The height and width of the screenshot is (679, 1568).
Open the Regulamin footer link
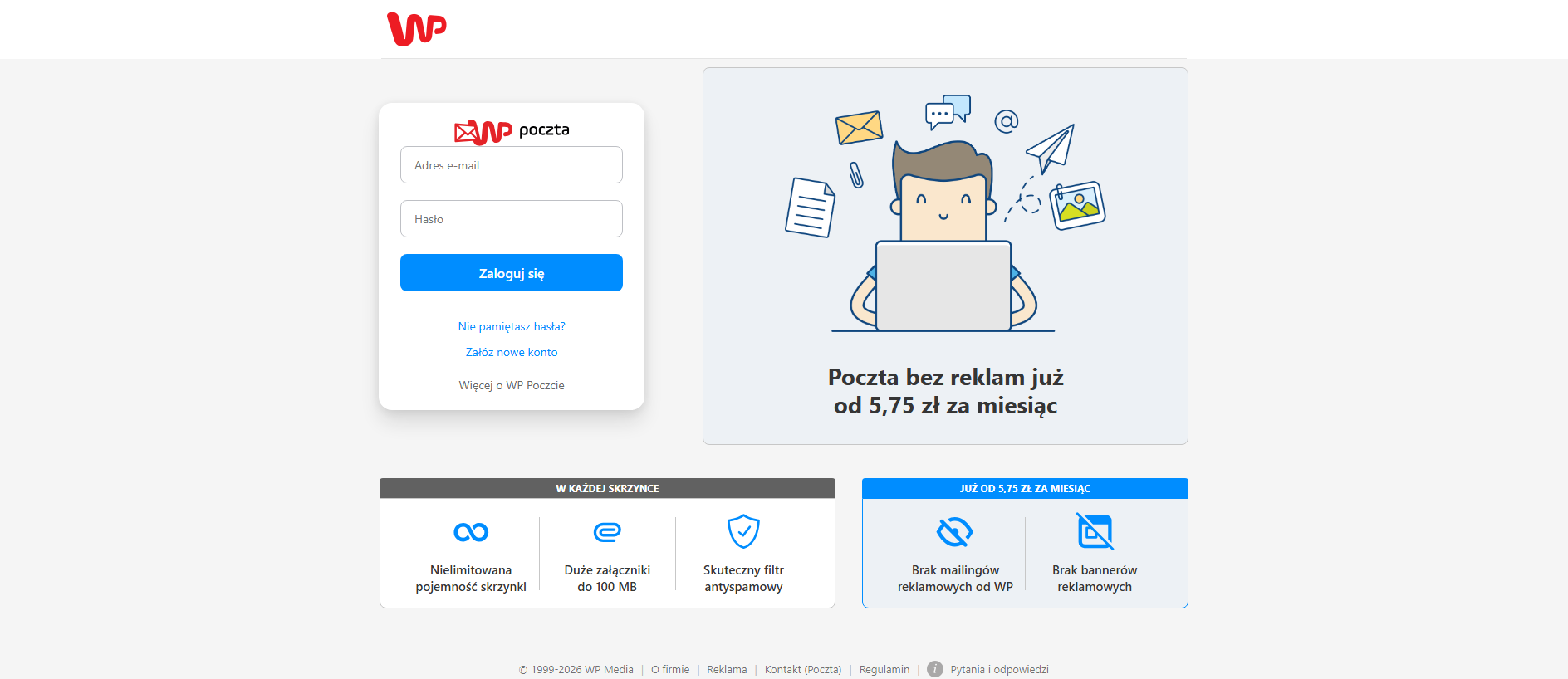pyautogui.click(x=884, y=669)
